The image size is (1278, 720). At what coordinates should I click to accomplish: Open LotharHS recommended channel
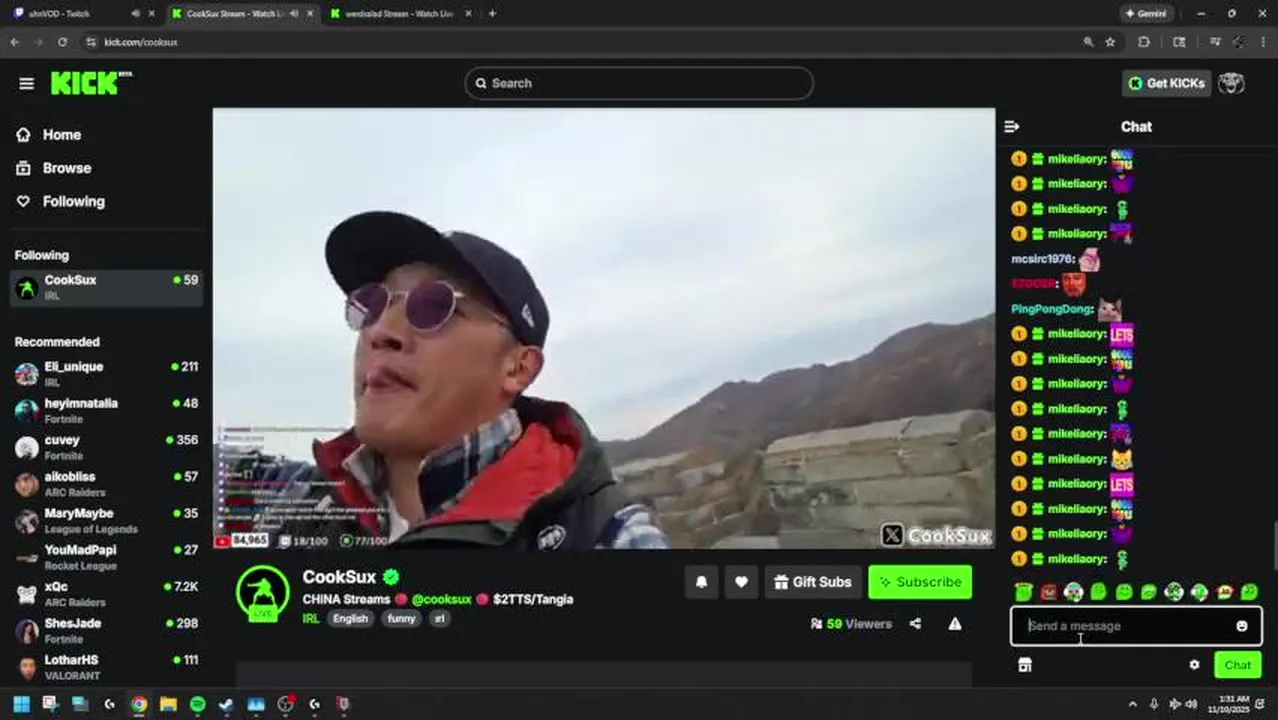[106, 667]
